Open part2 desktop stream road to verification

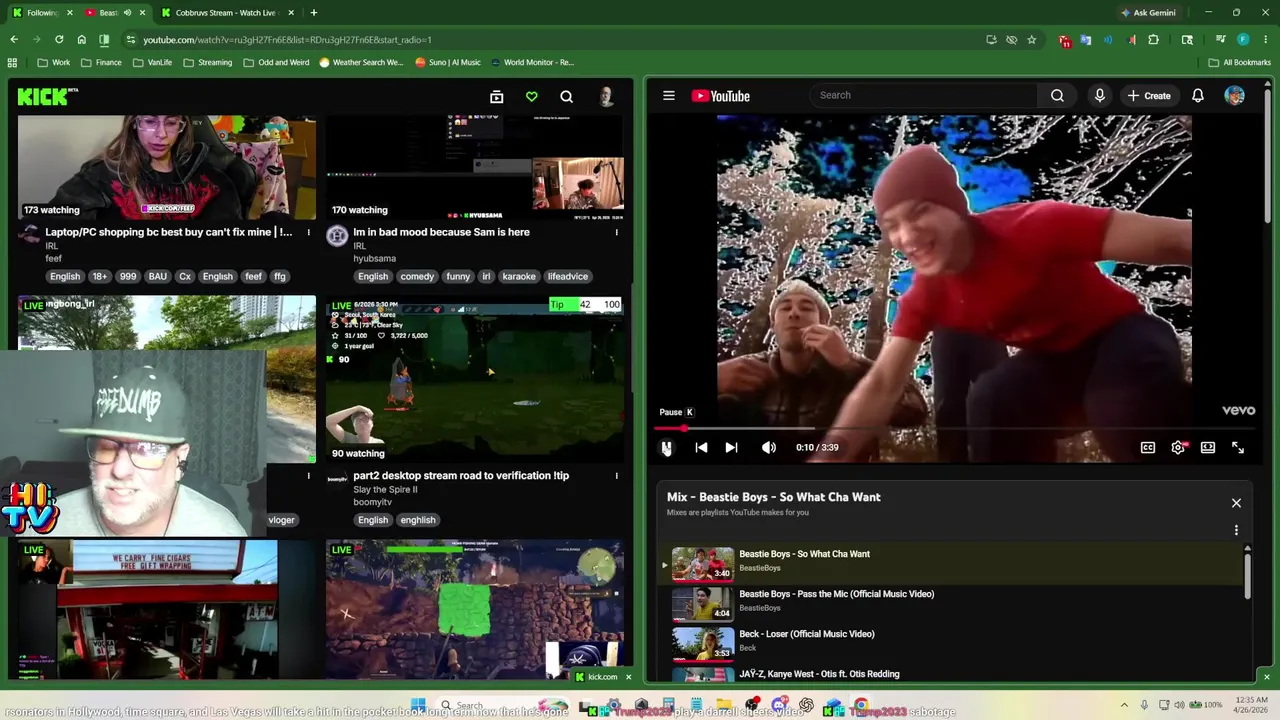click(461, 476)
